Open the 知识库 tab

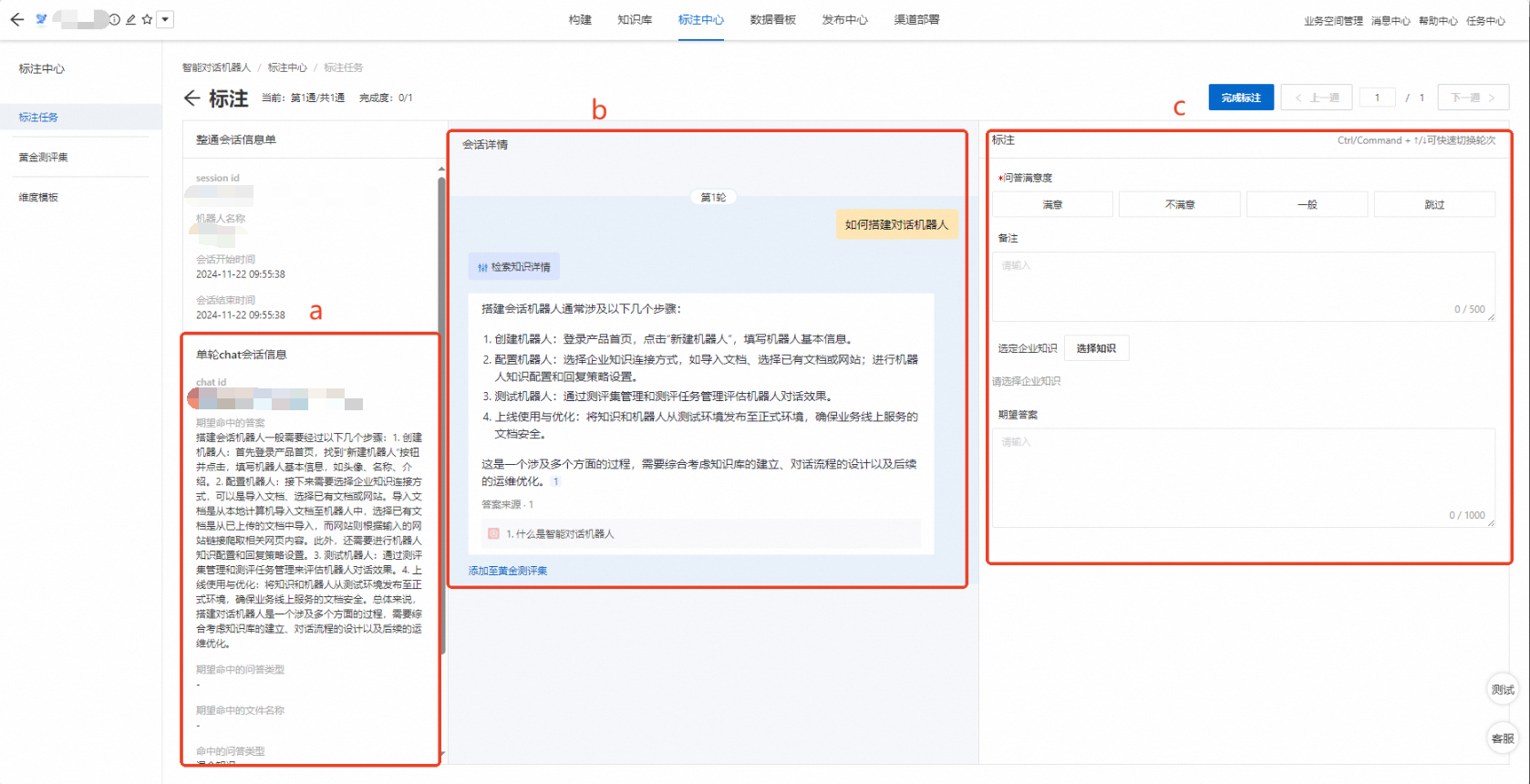point(635,20)
